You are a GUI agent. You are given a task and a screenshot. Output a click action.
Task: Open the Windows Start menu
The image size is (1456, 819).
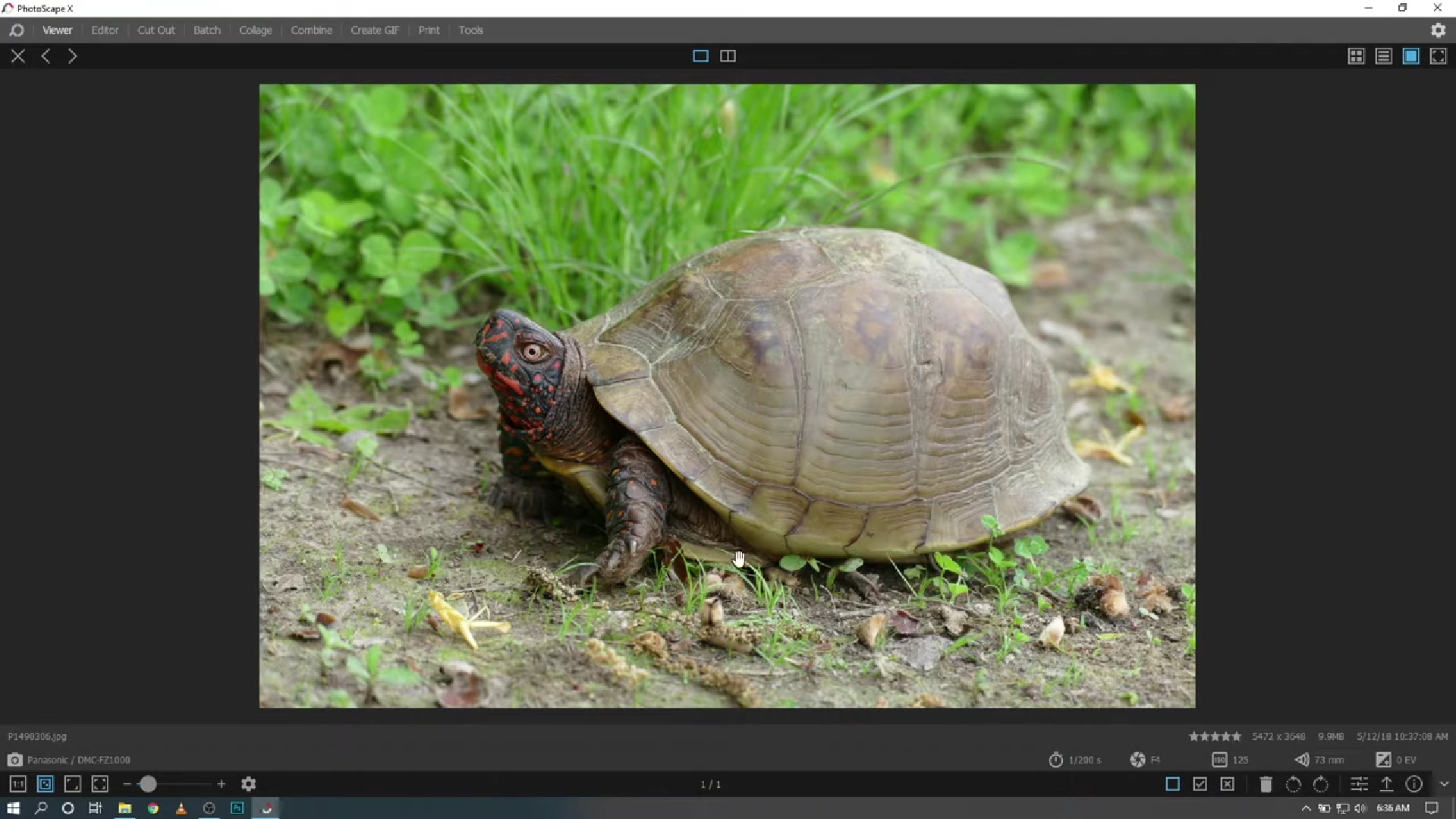pyautogui.click(x=13, y=808)
